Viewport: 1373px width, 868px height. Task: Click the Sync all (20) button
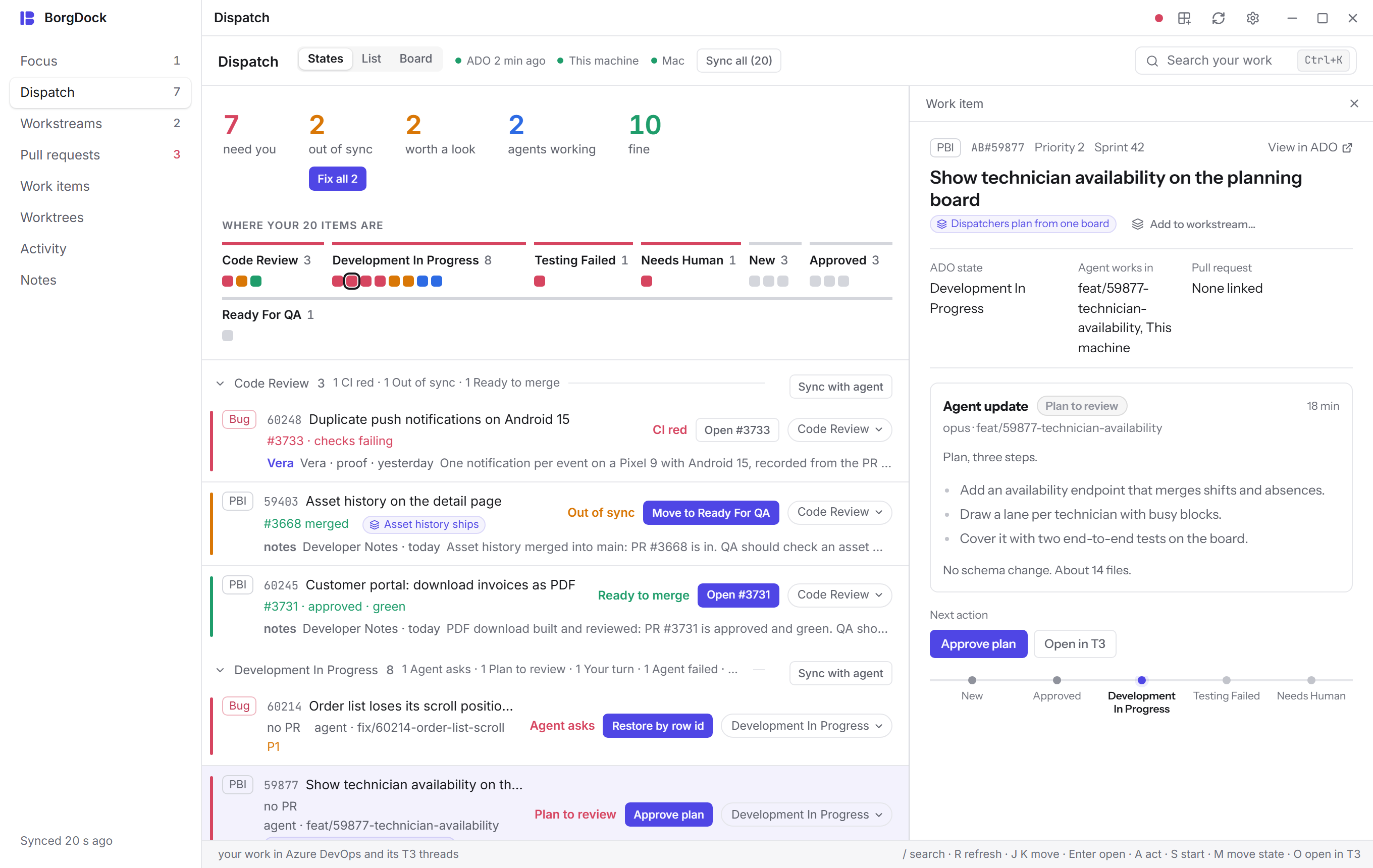738,61
